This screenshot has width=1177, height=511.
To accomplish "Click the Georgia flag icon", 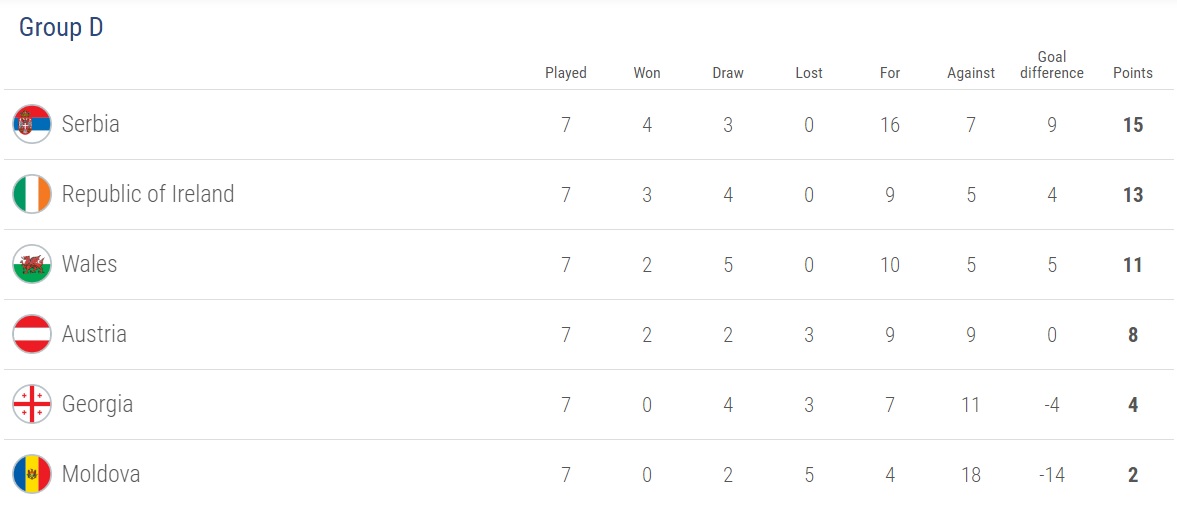I will [x=32, y=404].
